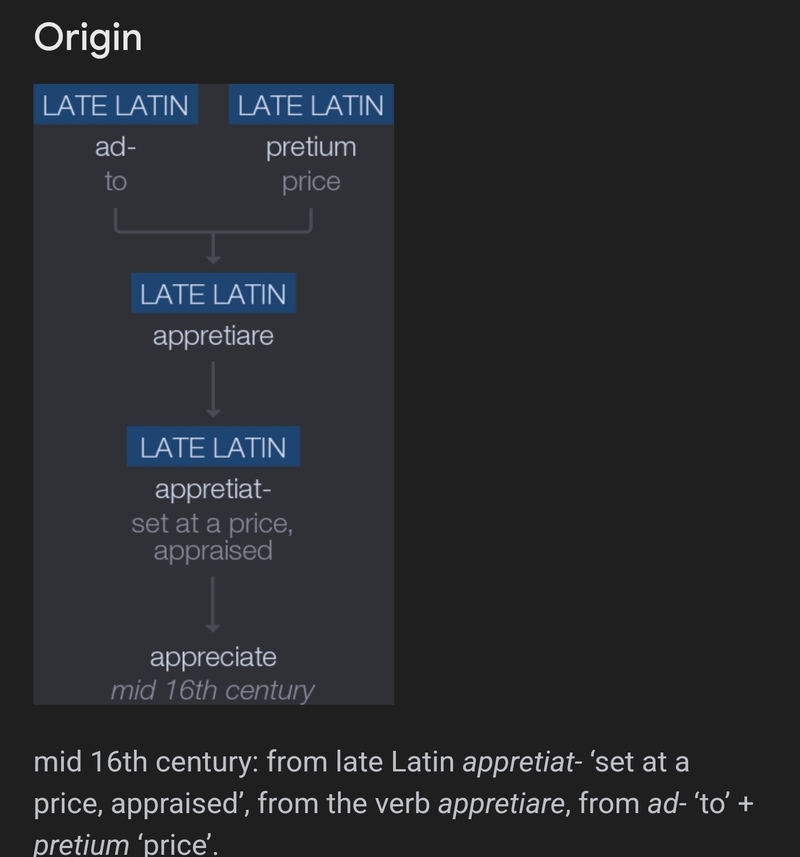800x857 pixels.
Task: Click the gray translation 'price' under pretium
Action: [311, 182]
